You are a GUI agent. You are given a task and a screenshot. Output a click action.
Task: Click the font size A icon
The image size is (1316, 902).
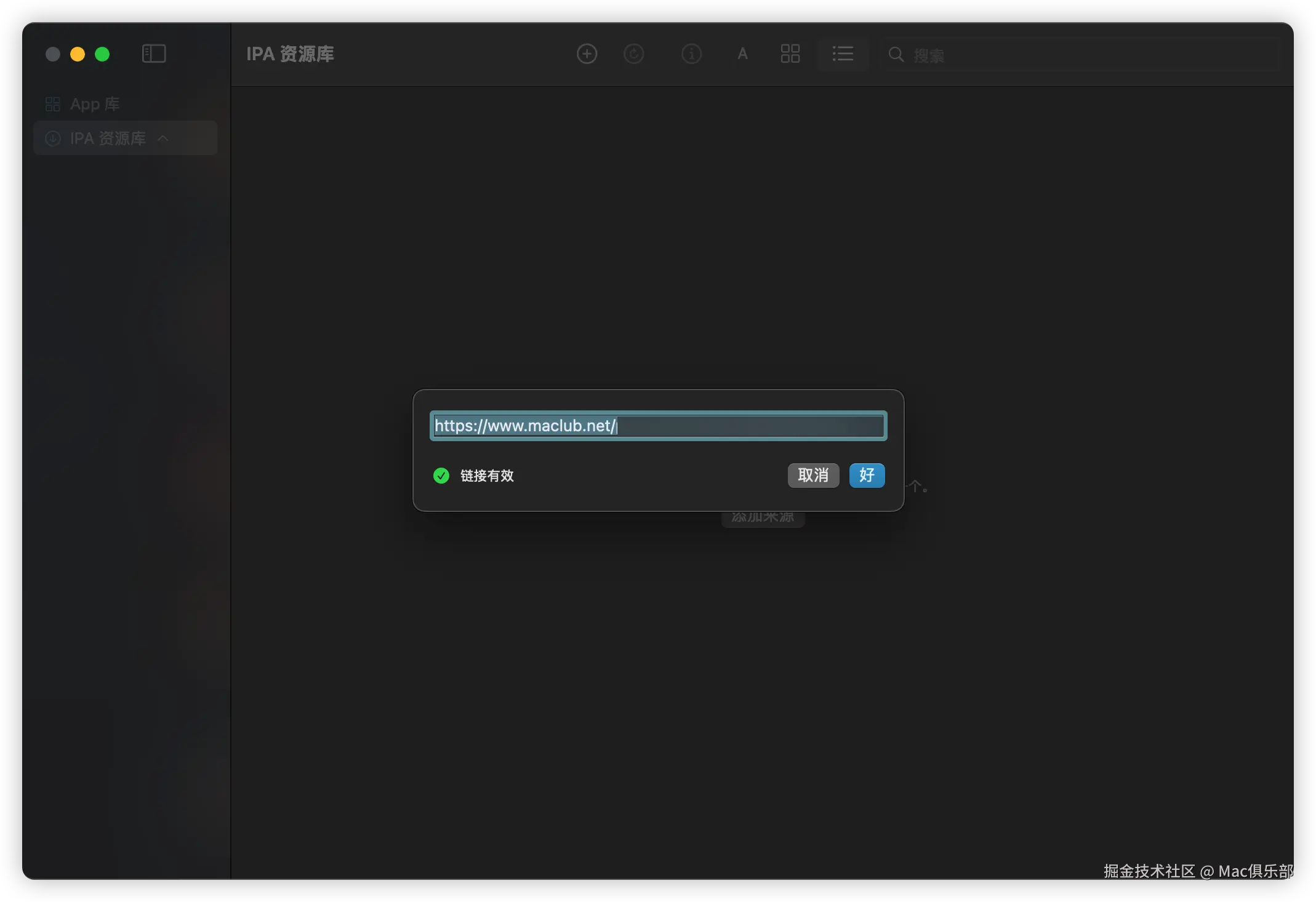(742, 54)
